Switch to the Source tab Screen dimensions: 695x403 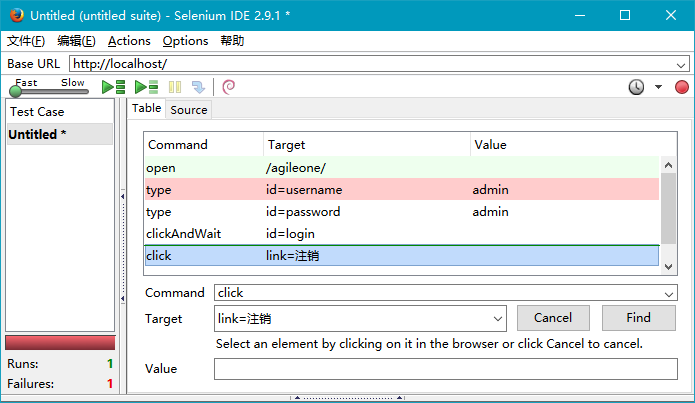[189, 110]
